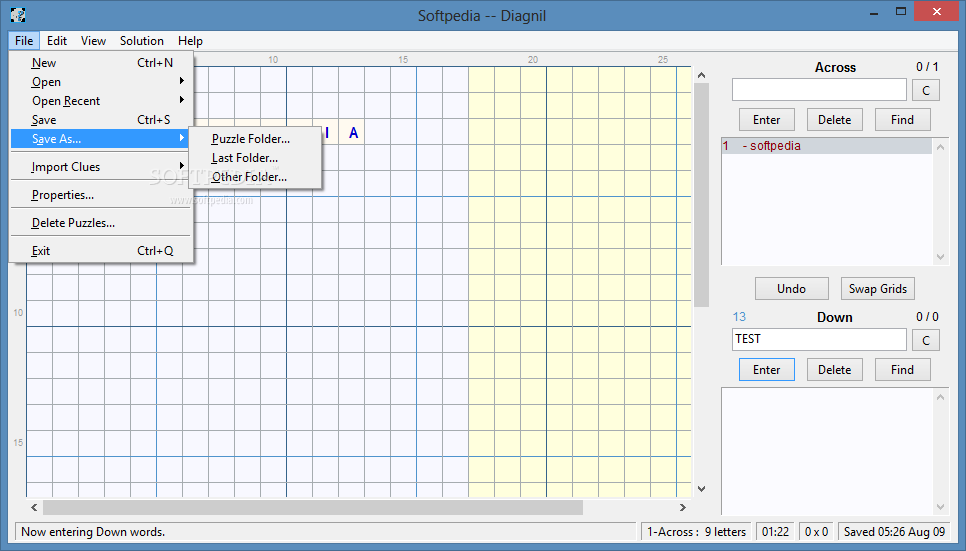Click the grid horizontal scrollbar left arrow
This screenshot has height=551, width=966.
point(34,507)
